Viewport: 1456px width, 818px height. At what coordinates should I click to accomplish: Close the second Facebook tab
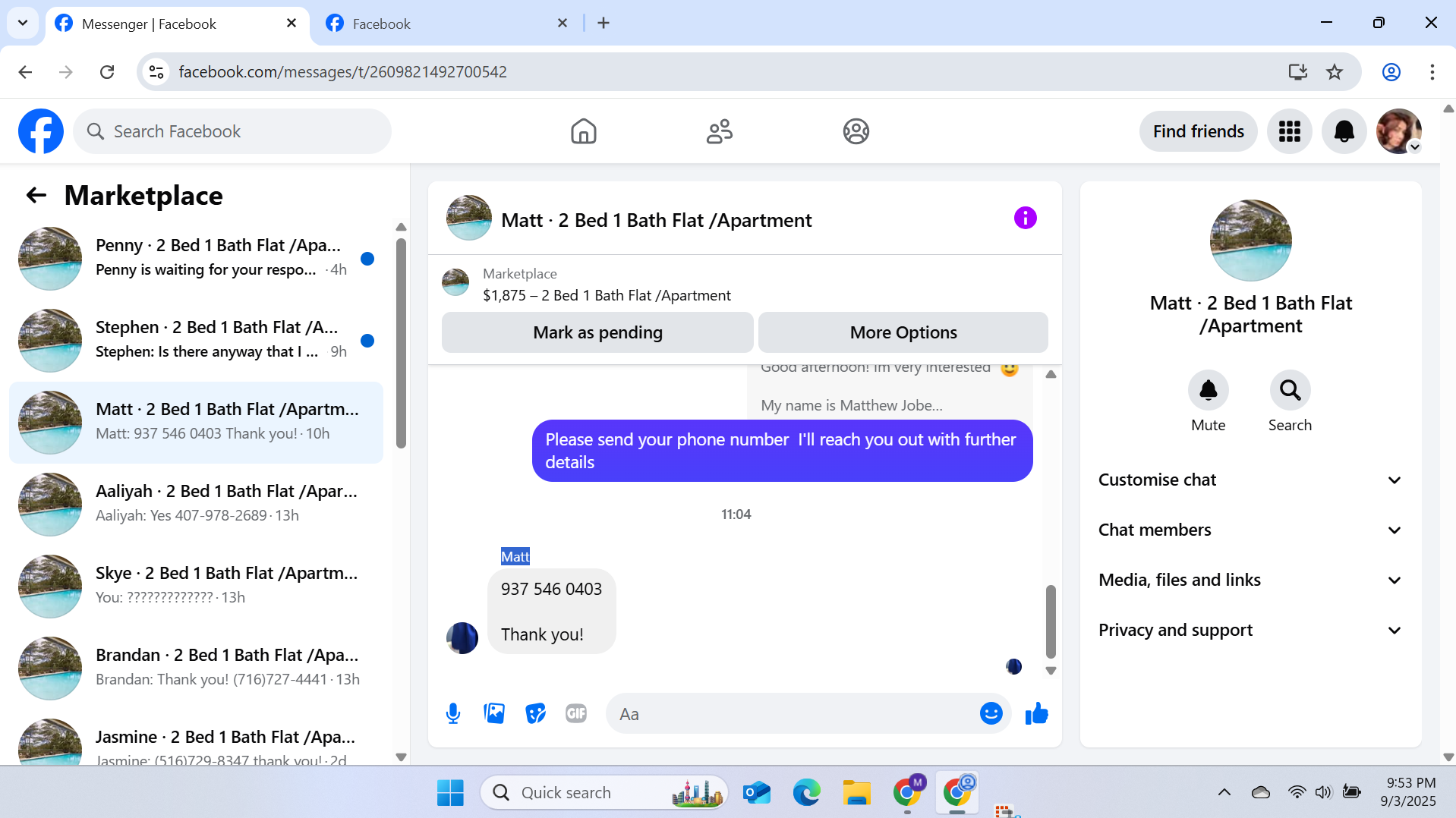click(x=563, y=24)
